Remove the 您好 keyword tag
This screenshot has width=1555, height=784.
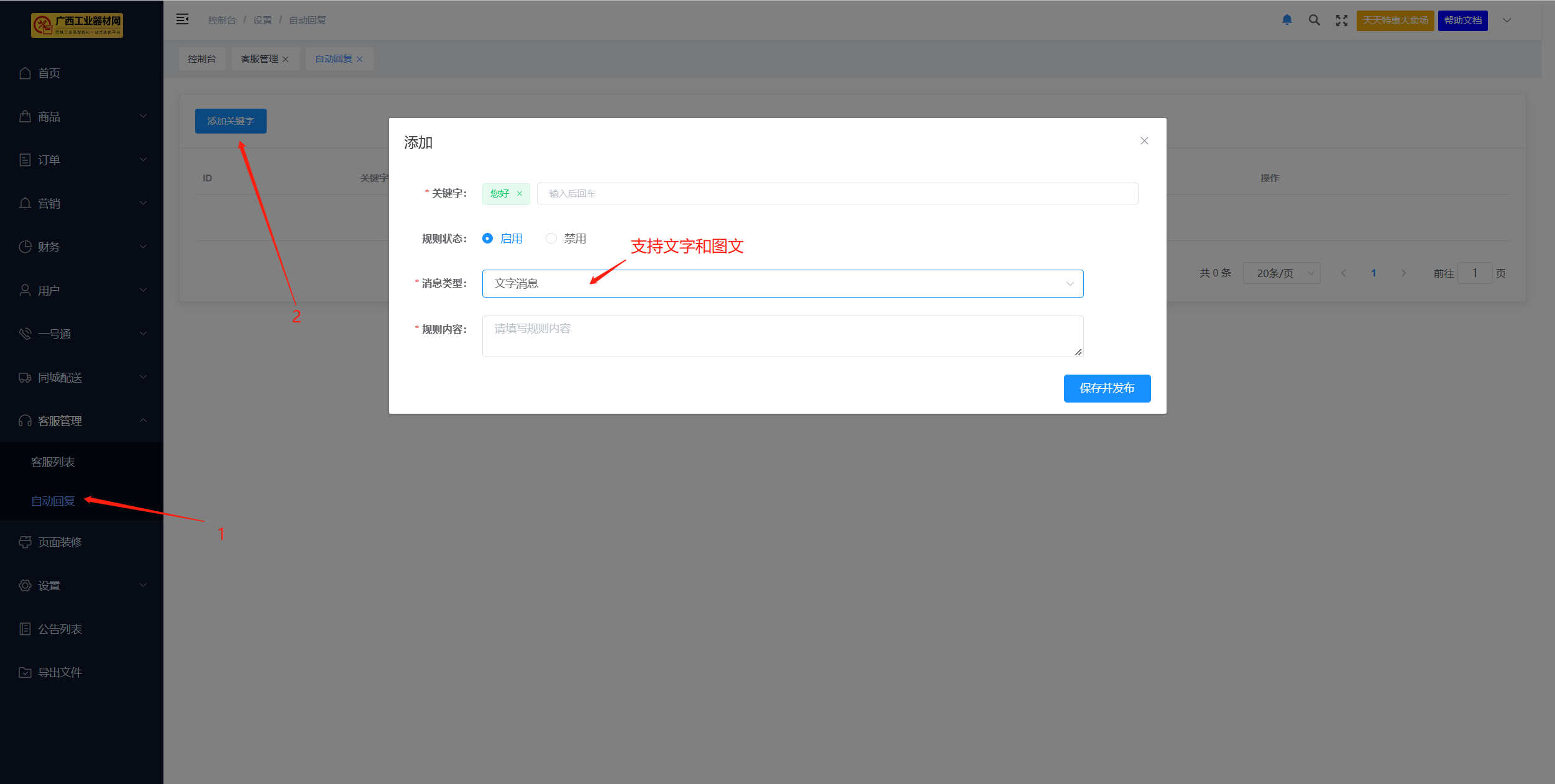[x=520, y=194]
